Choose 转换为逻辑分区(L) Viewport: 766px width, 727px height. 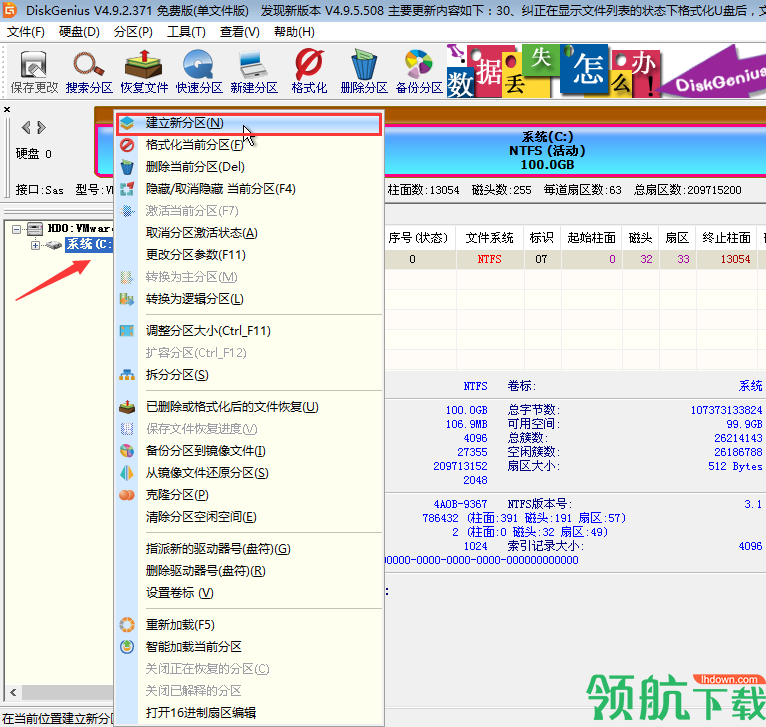(x=249, y=299)
